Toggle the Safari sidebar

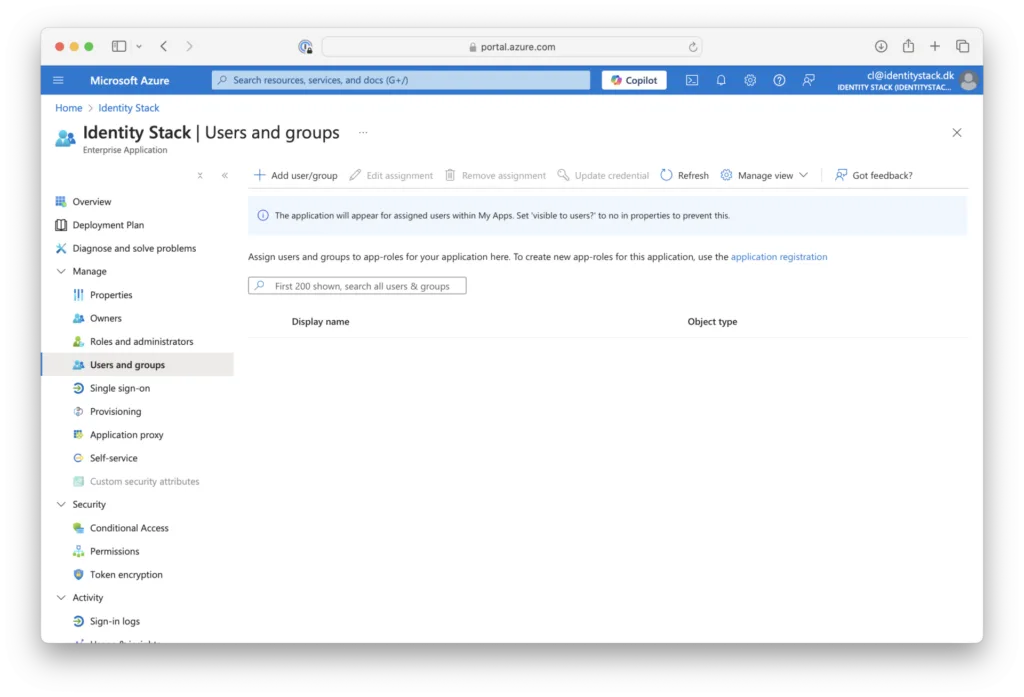tap(119, 46)
